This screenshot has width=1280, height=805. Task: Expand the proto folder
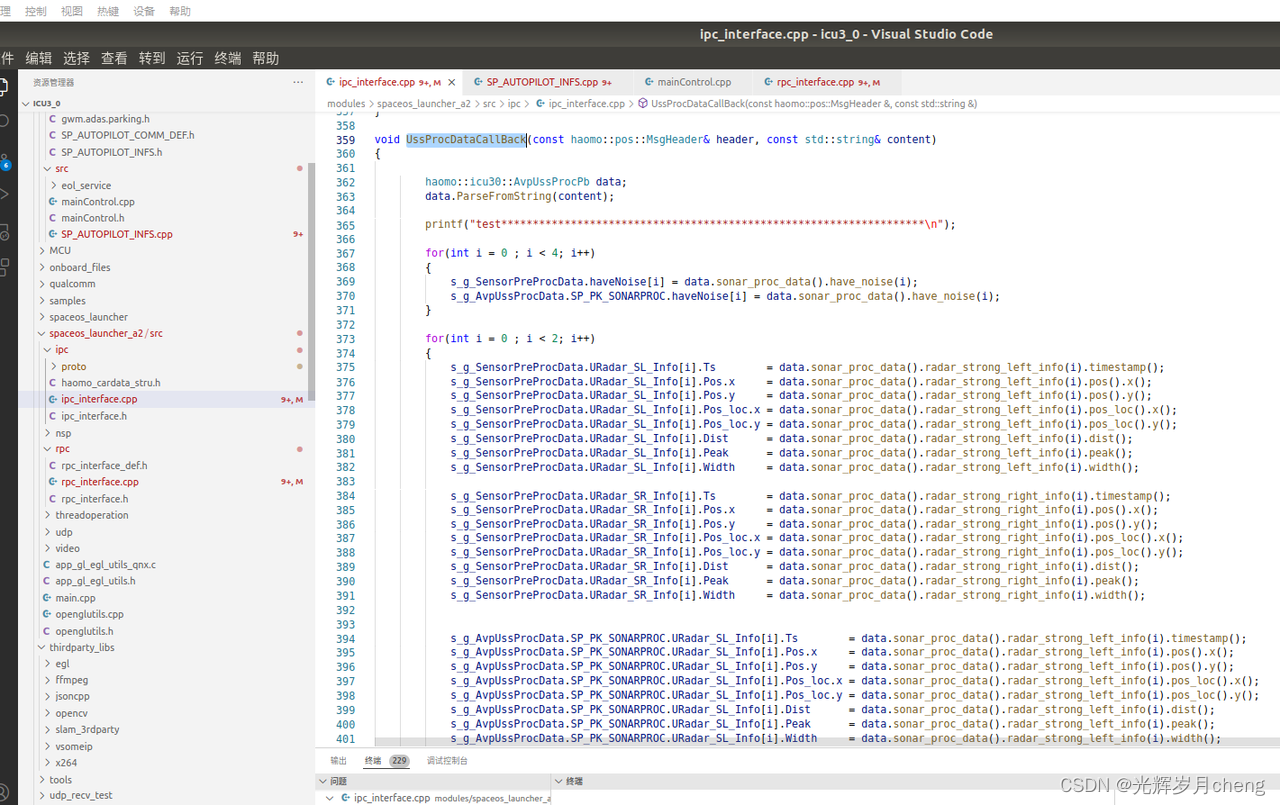click(165, 366)
